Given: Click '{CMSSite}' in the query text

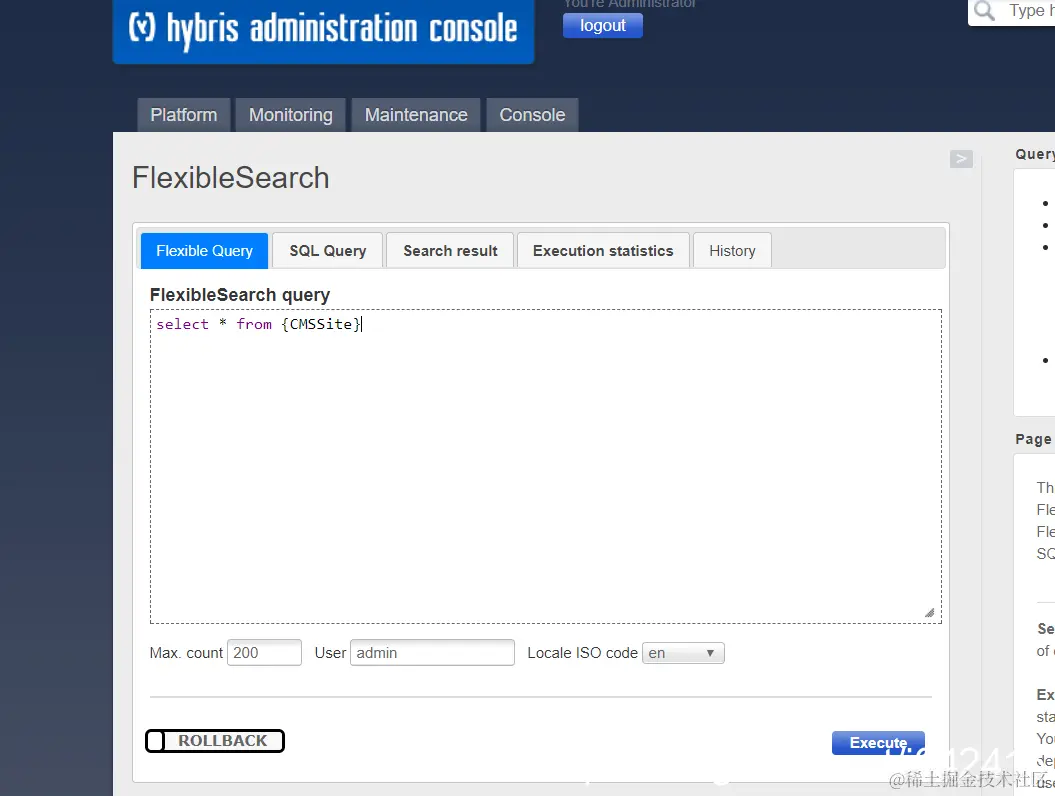Looking at the screenshot, I should [x=322, y=324].
